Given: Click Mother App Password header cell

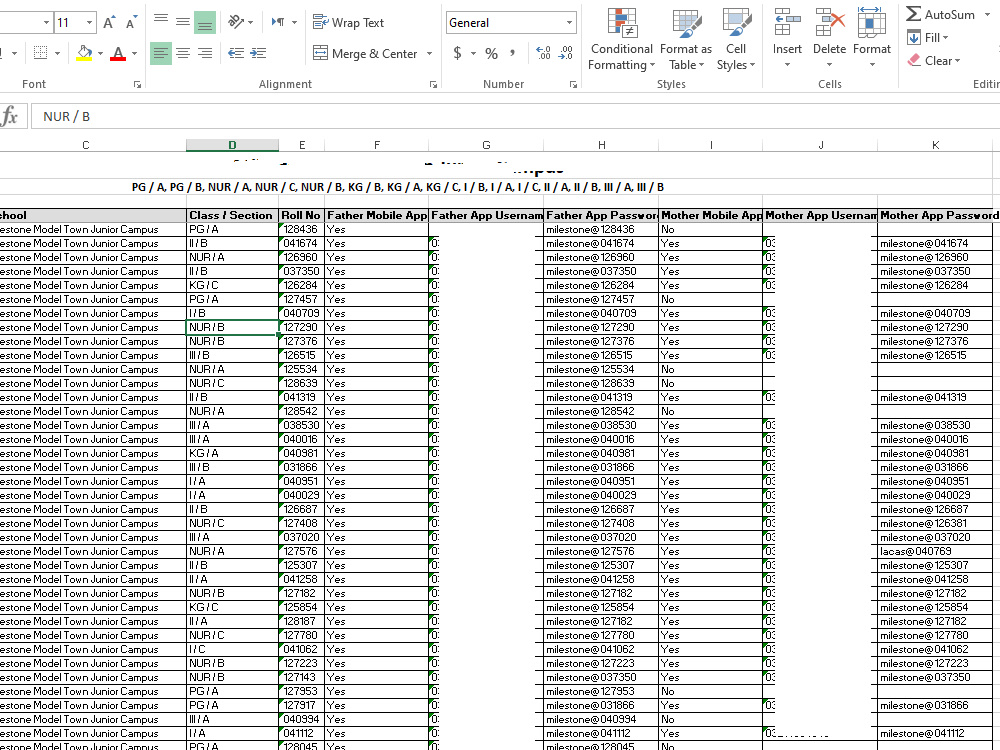Looking at the screenshot, I should coord(935,216).
